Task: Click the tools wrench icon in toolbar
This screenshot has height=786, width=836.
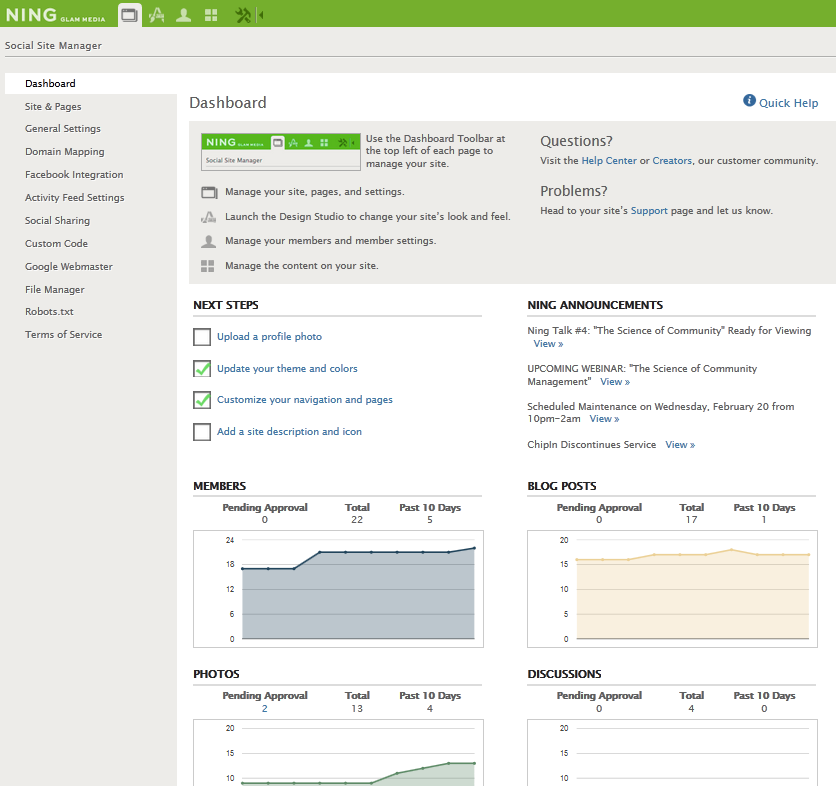Action: [243, 15]
